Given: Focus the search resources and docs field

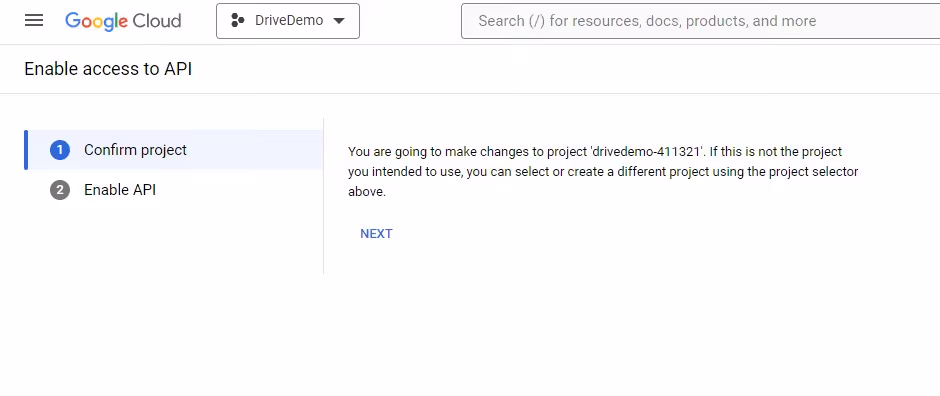Looking at the screenshot, I should 700,21.
